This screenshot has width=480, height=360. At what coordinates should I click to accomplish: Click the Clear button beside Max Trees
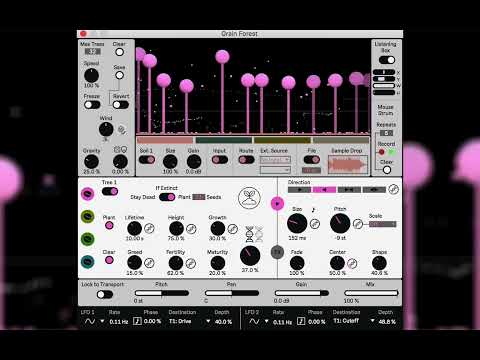click(119, 52)
